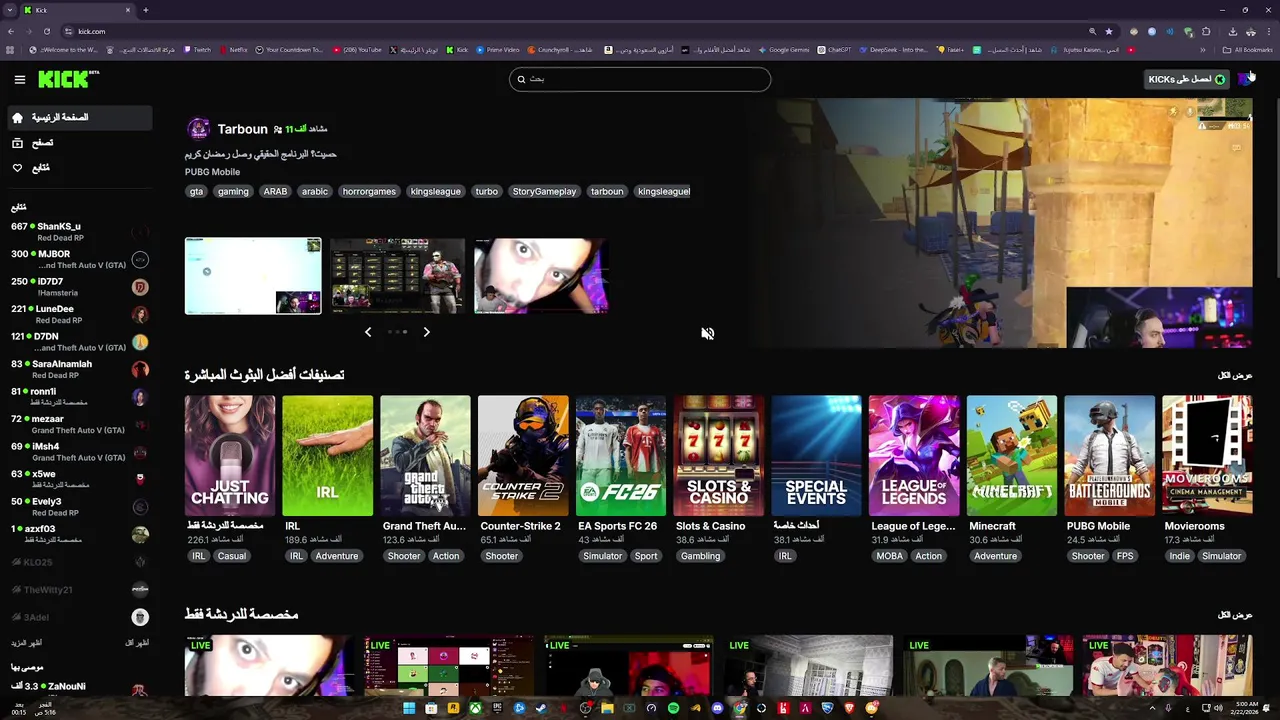Click Sport tag under EA Sports FC 26
This screenshot has width=1280, height=720.
(646, 556)
